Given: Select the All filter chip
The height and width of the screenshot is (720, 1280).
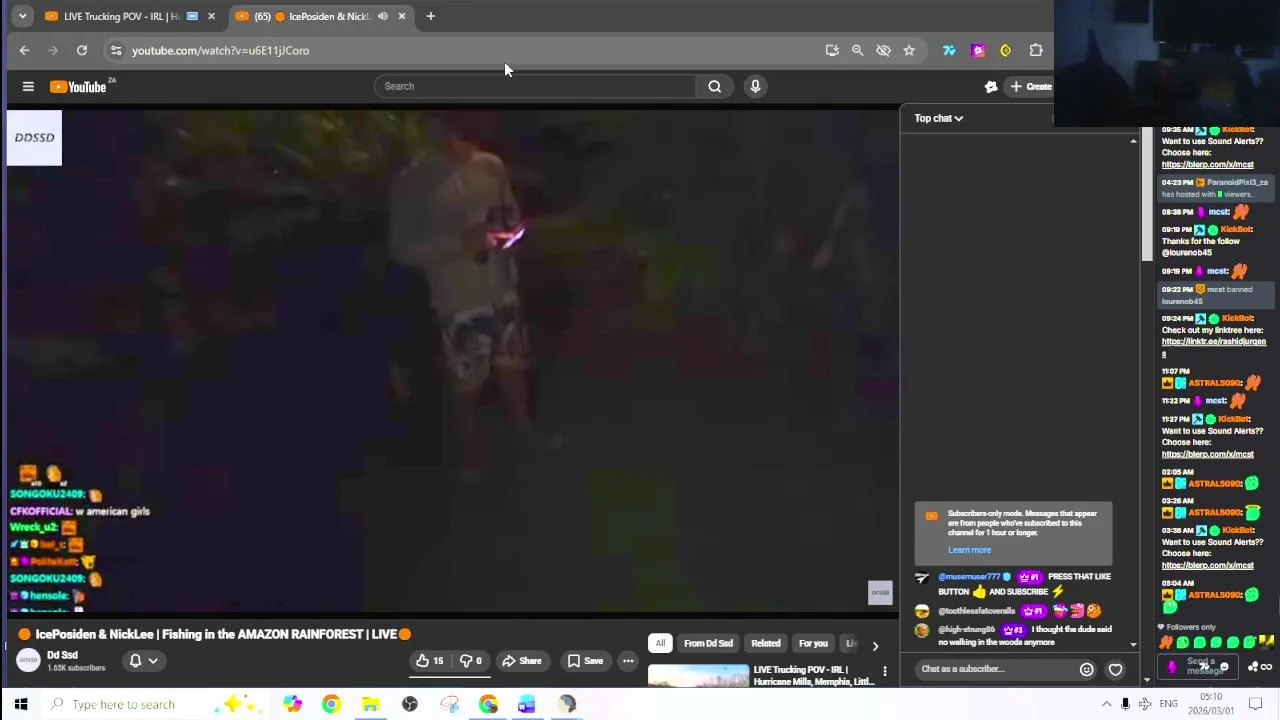Looking at the screenshot, I should 660,643.
